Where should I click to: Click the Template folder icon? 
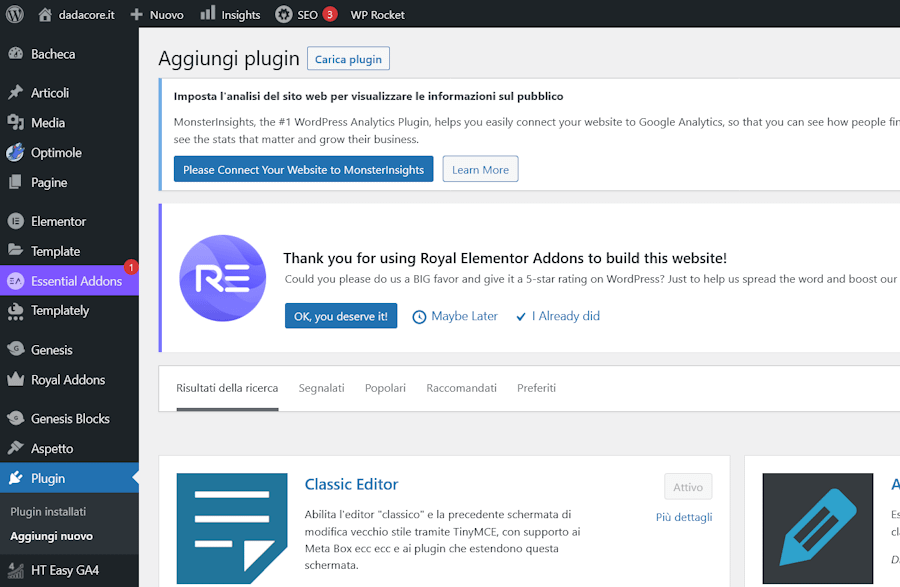[15, 250]
